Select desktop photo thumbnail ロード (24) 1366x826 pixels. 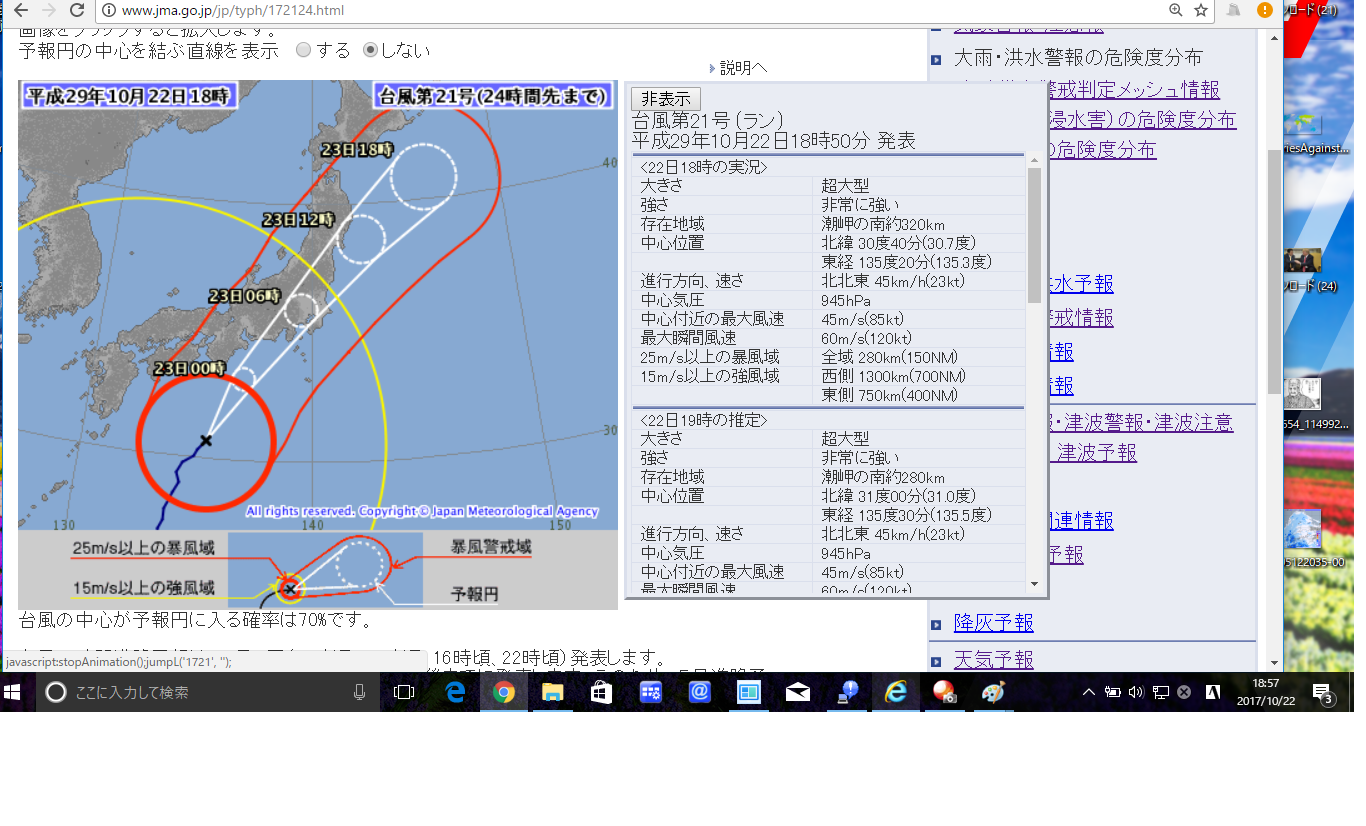tap(1310, 271)
